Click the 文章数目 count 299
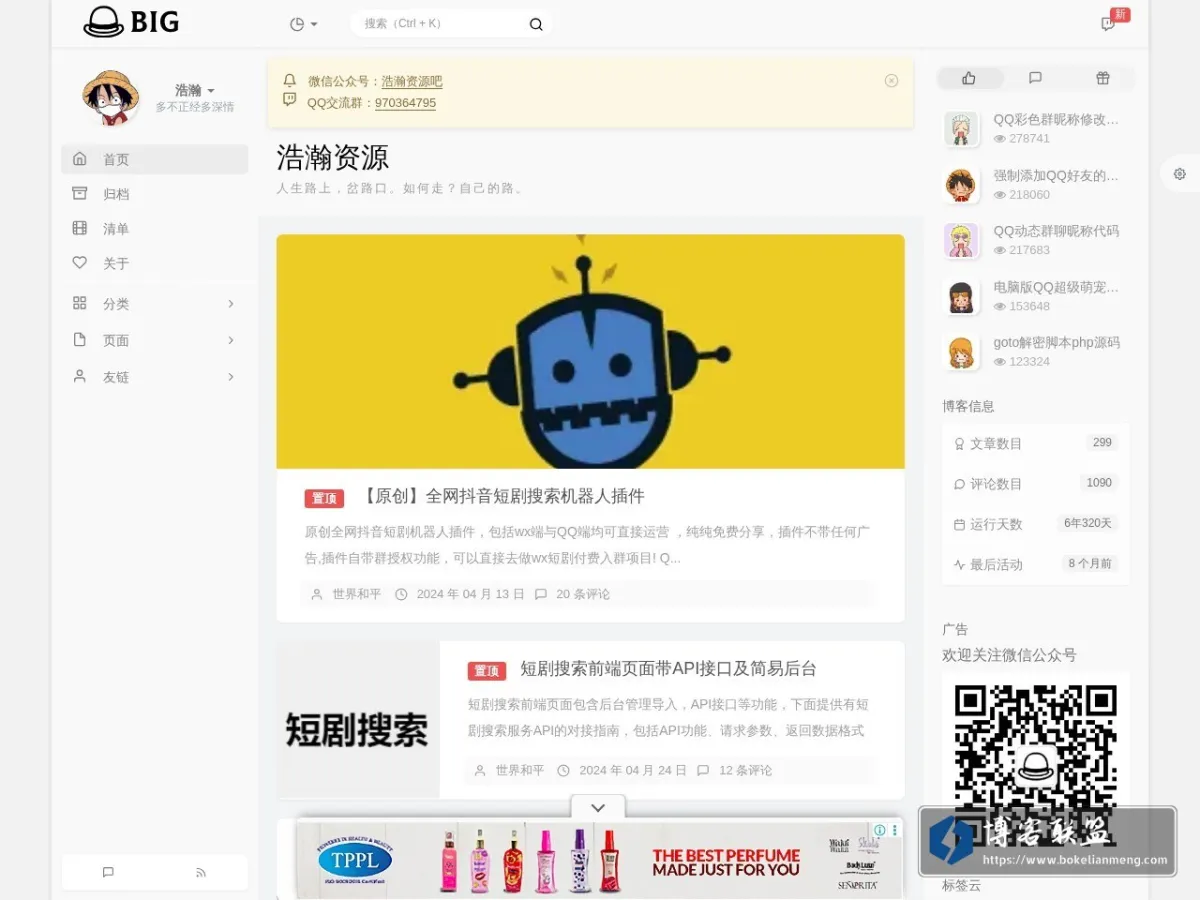This screenshot has height=900, width=1200. [1102, 443]
